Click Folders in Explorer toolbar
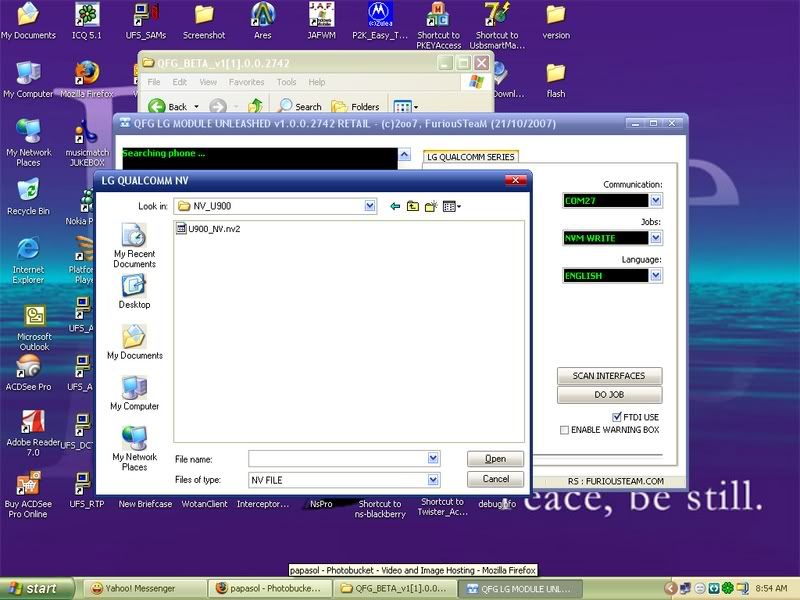 (x=356, y=107)
